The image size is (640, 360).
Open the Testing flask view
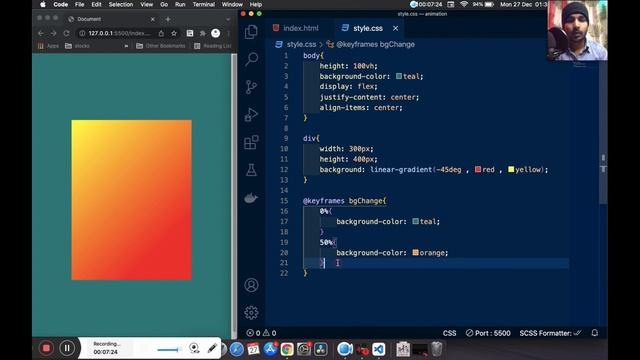click(251, 170)
